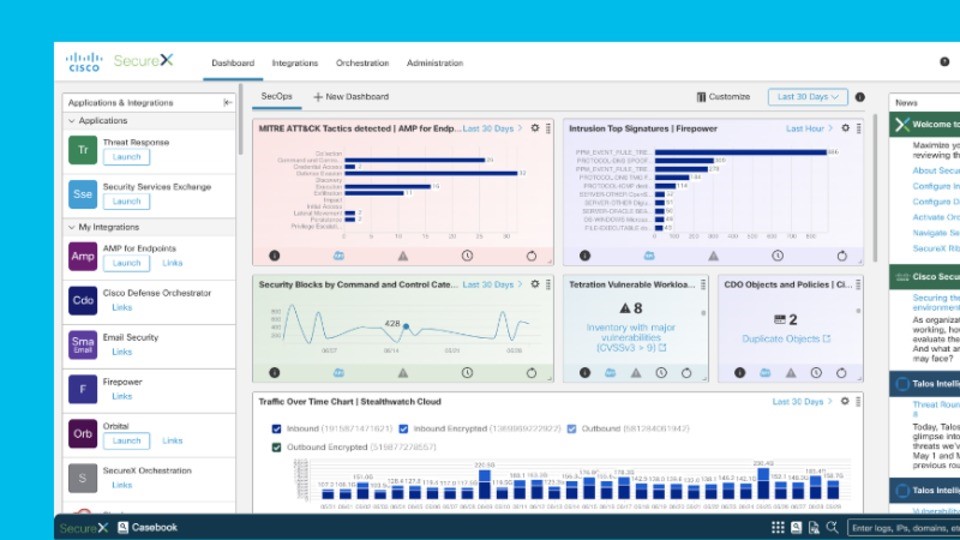960x540 pixels.
Task: Launch Threat Response
Action: coord(127,157)
